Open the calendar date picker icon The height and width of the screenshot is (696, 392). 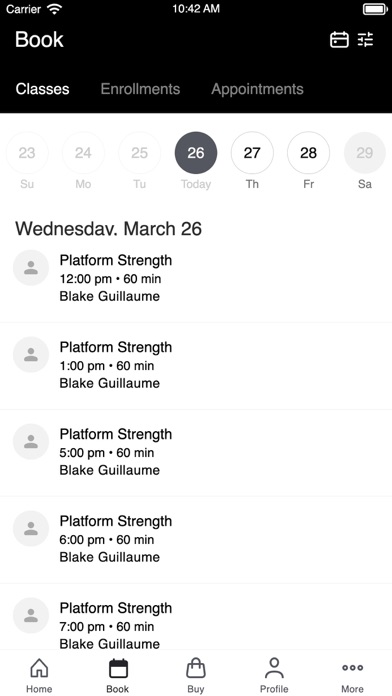tap(339, 40)
